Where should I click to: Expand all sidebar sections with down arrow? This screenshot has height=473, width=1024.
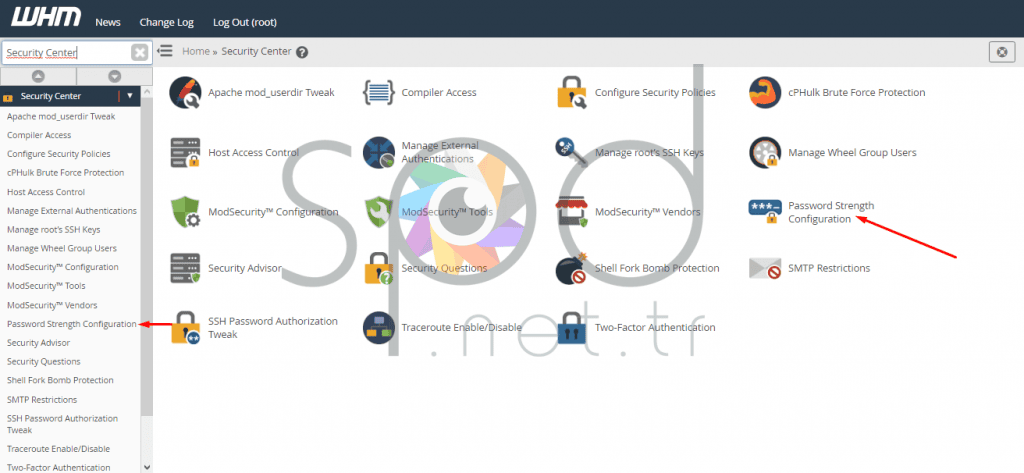pos(115,76)
